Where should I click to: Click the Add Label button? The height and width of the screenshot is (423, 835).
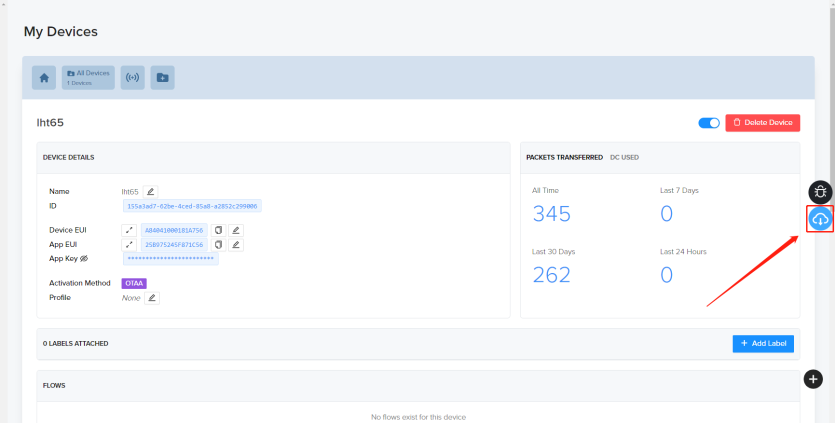point(763,344)
